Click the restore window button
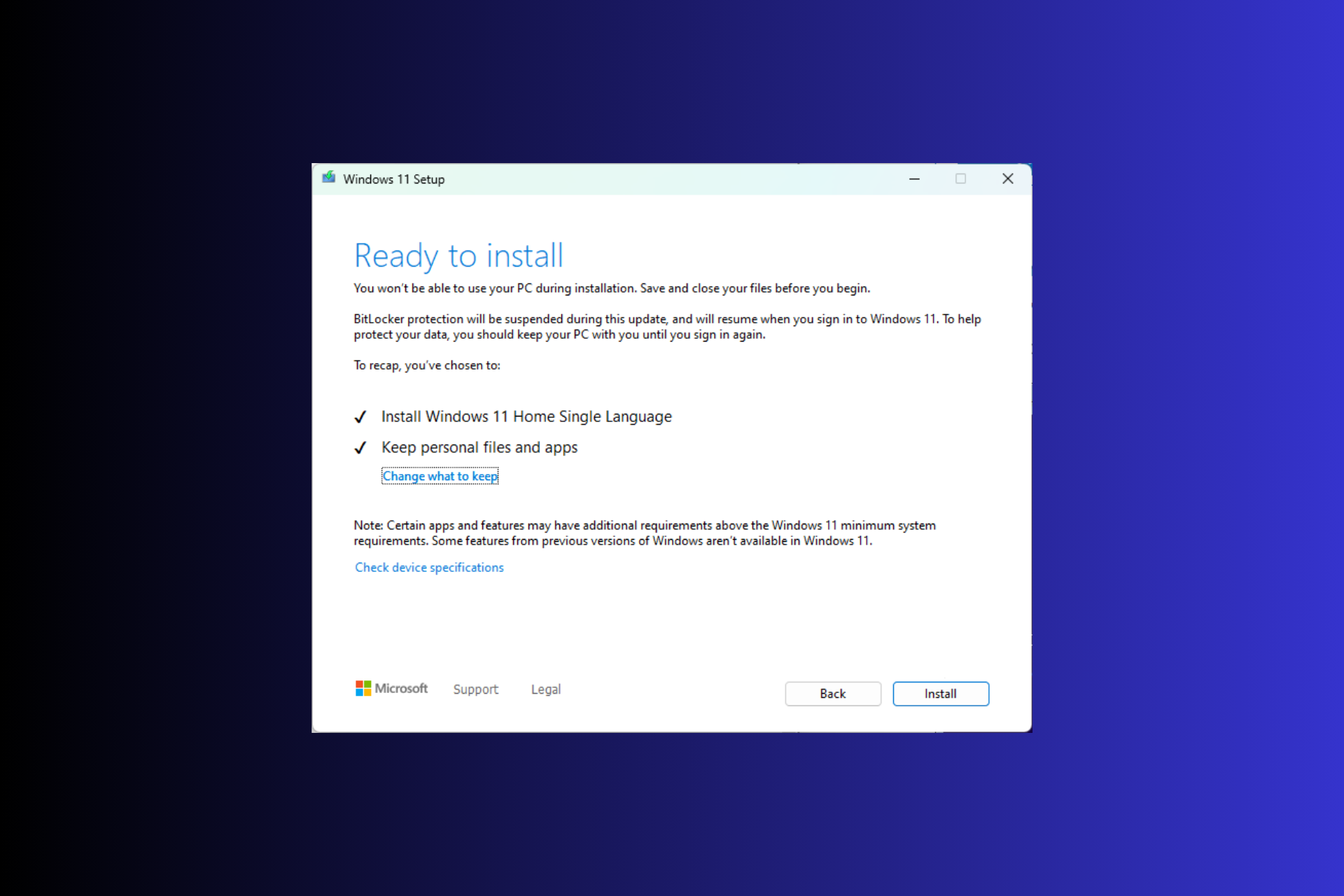 (959, 178)
